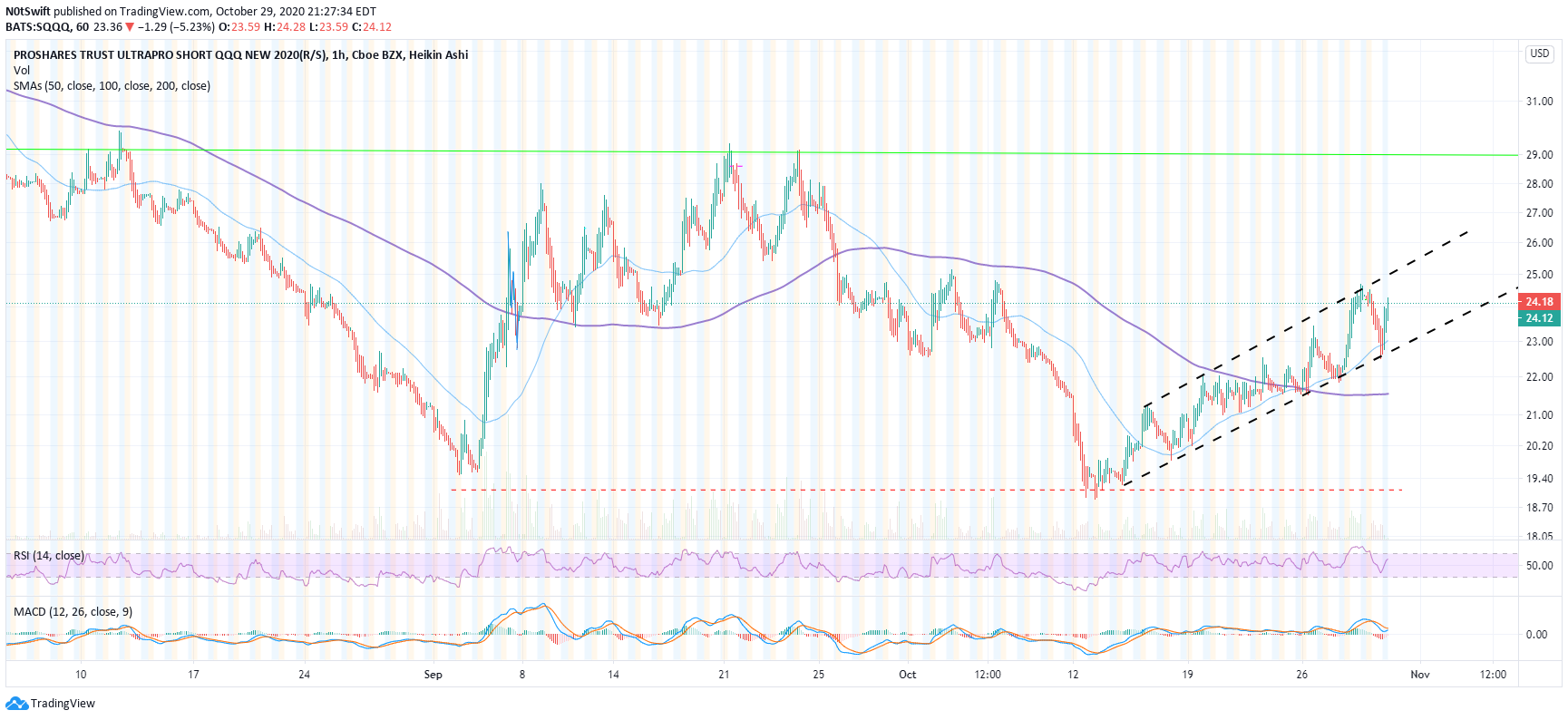
Task: Click the N0tSwift author name
Action: point(27,12)
